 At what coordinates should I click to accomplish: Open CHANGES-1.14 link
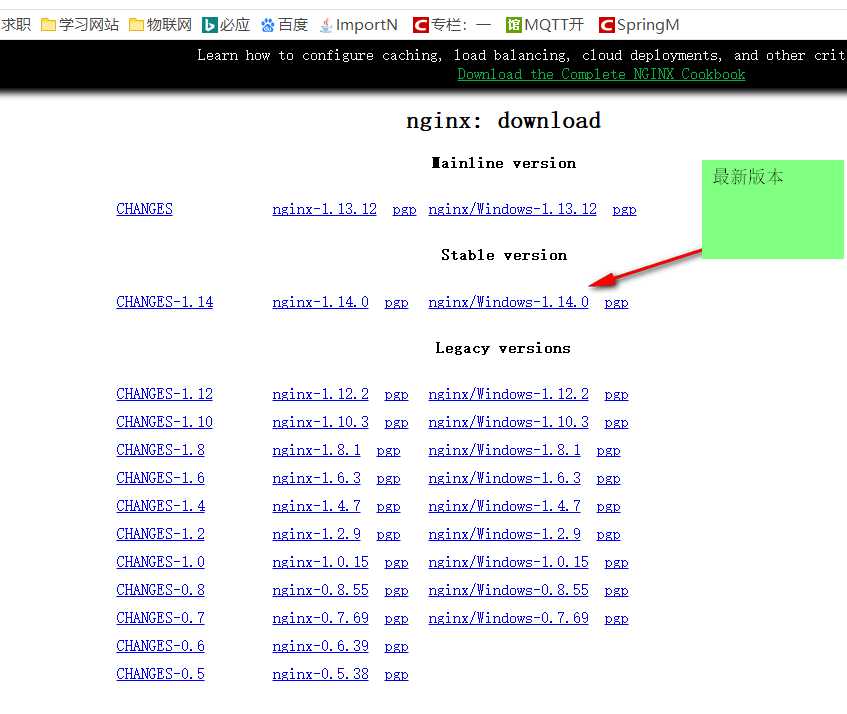(x=164, y=302)
